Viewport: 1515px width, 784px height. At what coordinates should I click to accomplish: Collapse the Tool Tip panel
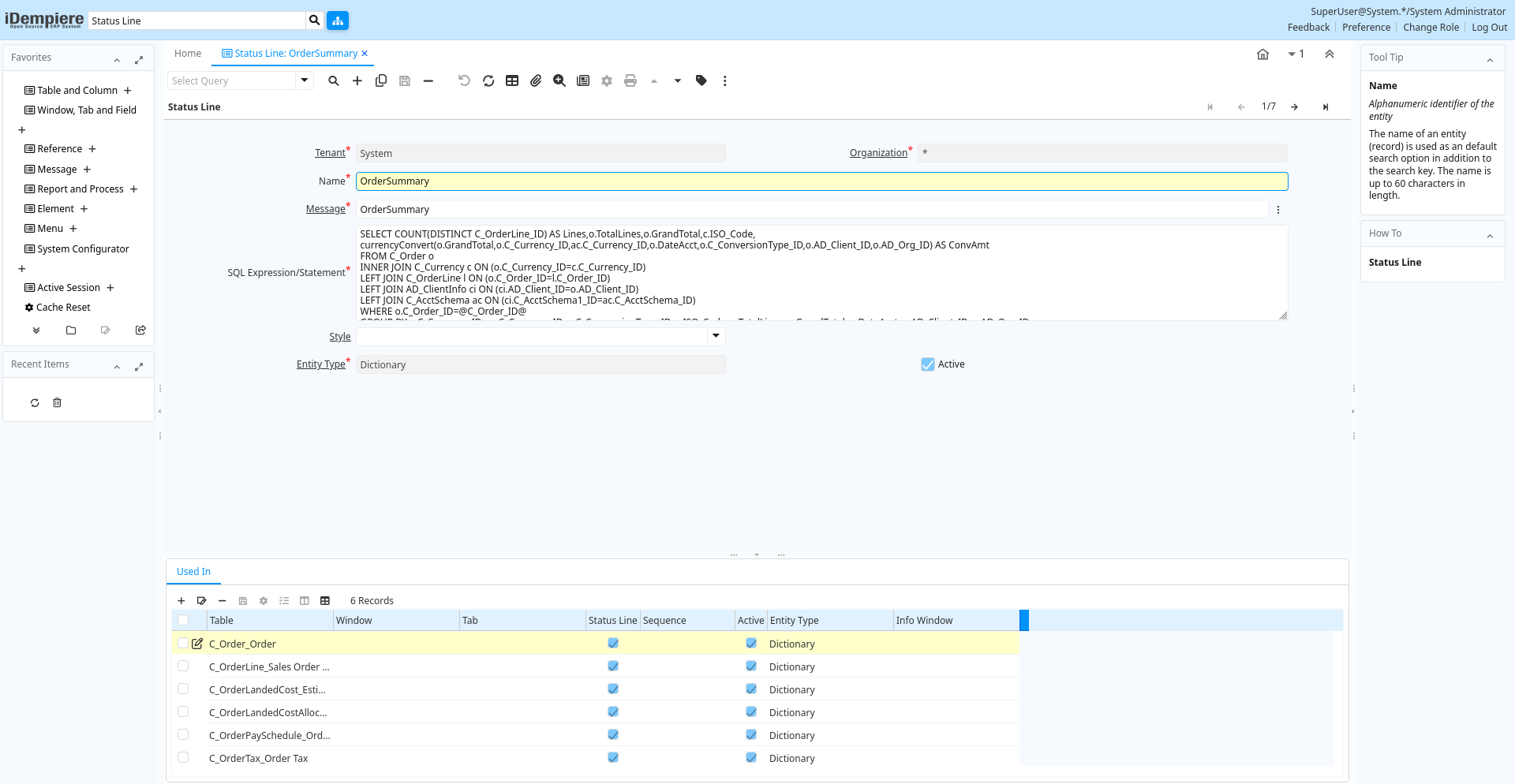(x=1490, y=60)
